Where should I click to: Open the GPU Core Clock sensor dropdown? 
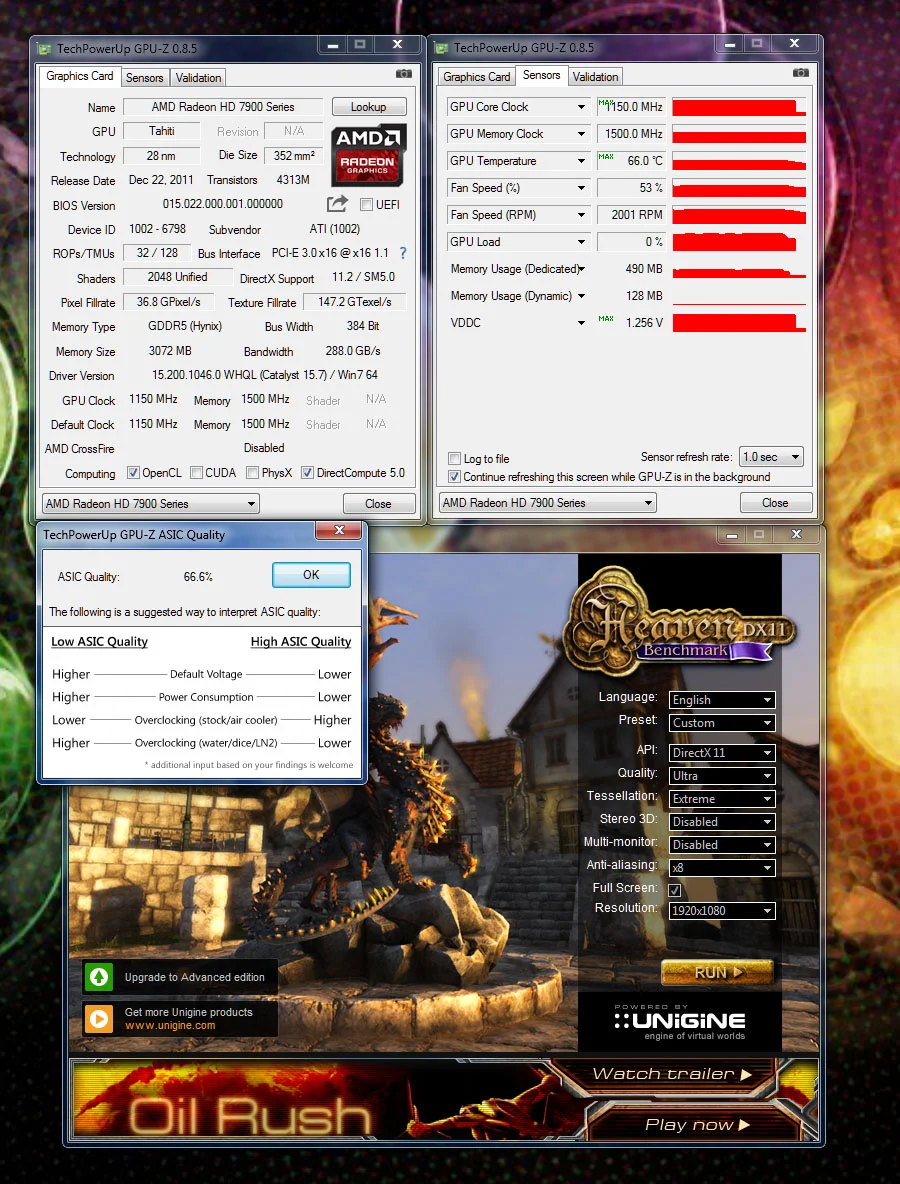(x=581, y=107)
